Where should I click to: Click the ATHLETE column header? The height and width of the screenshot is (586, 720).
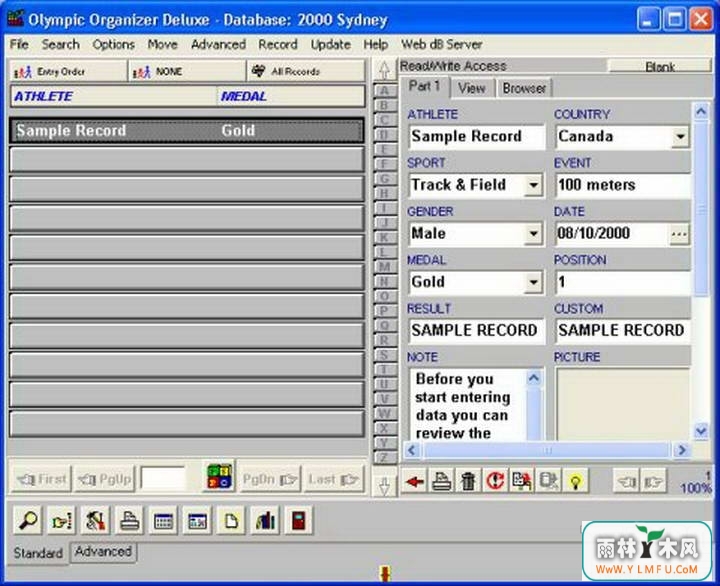pyautogui.click(x=113, y=96)
